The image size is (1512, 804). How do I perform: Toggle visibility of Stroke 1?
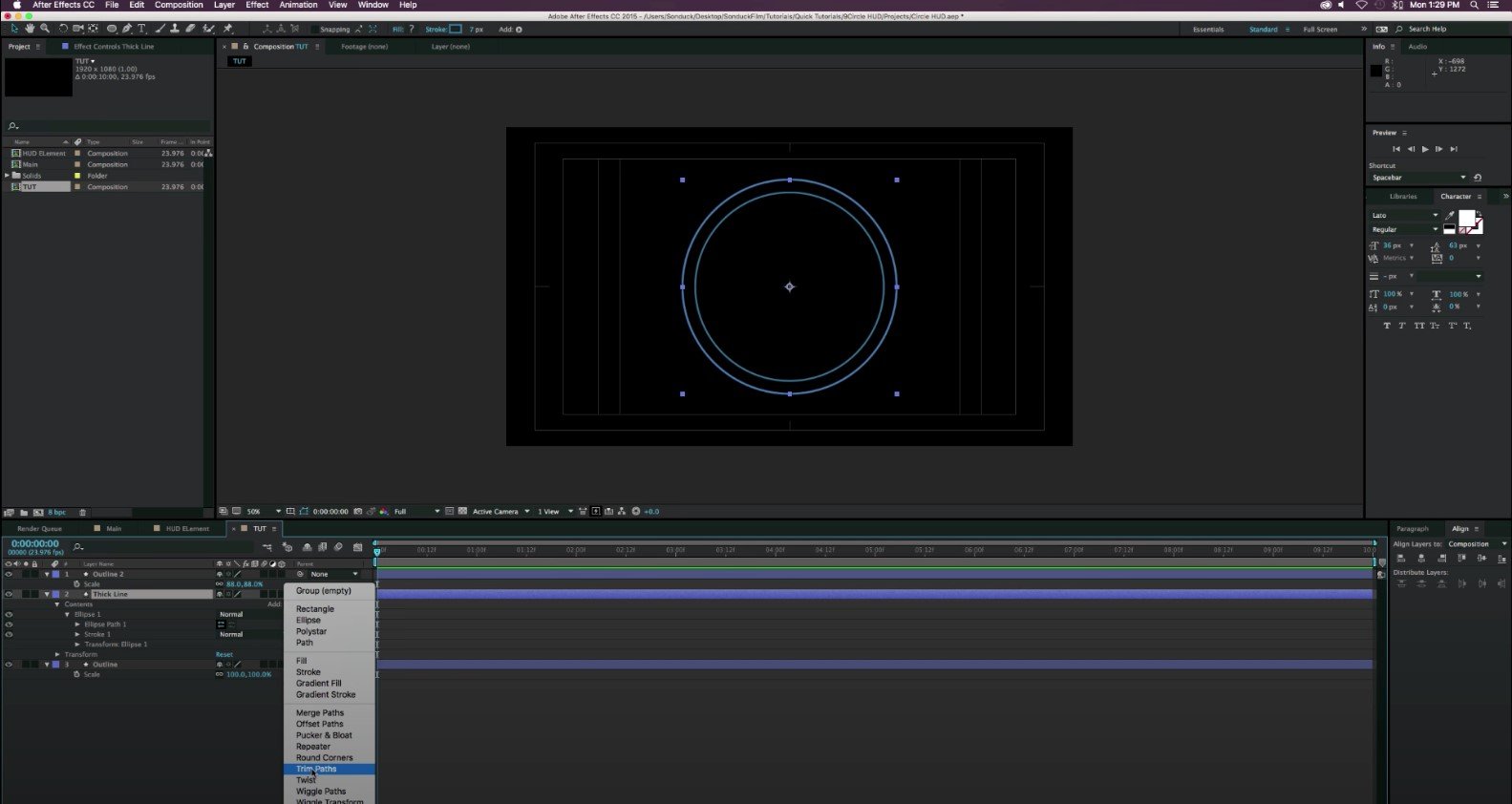(x=9, y=634)
